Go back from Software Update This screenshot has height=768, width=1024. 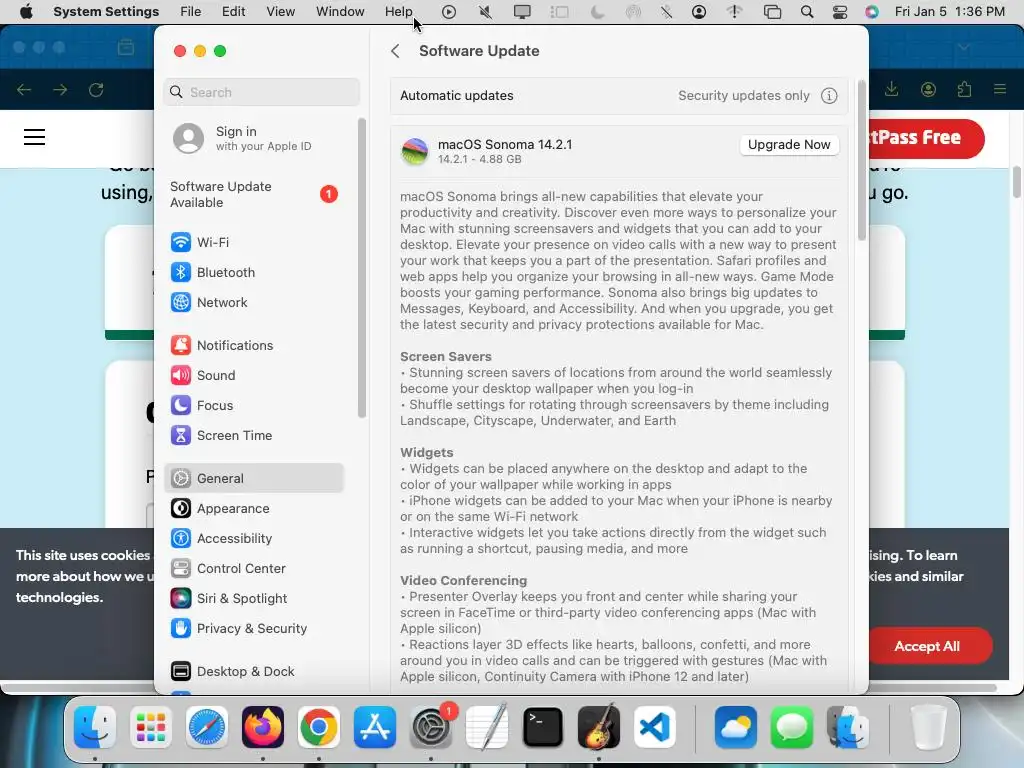click(x=395, y=51)
